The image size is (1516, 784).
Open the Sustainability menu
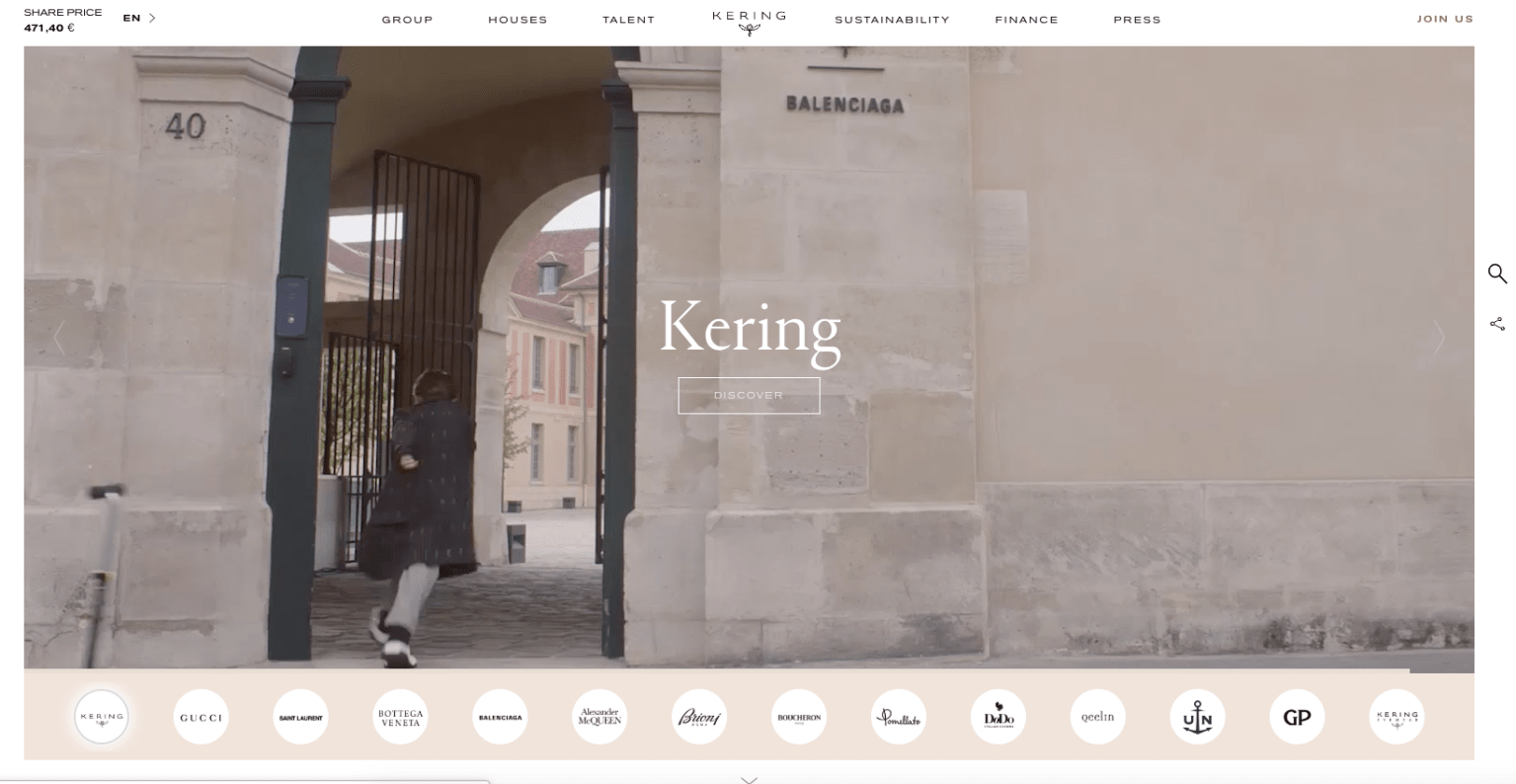click(892, 20)
